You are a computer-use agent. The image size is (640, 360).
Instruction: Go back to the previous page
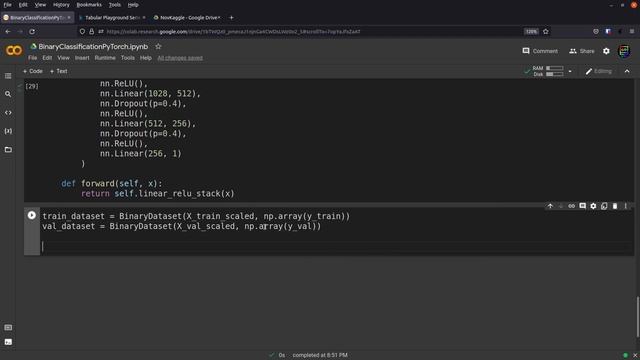point(8,31)
